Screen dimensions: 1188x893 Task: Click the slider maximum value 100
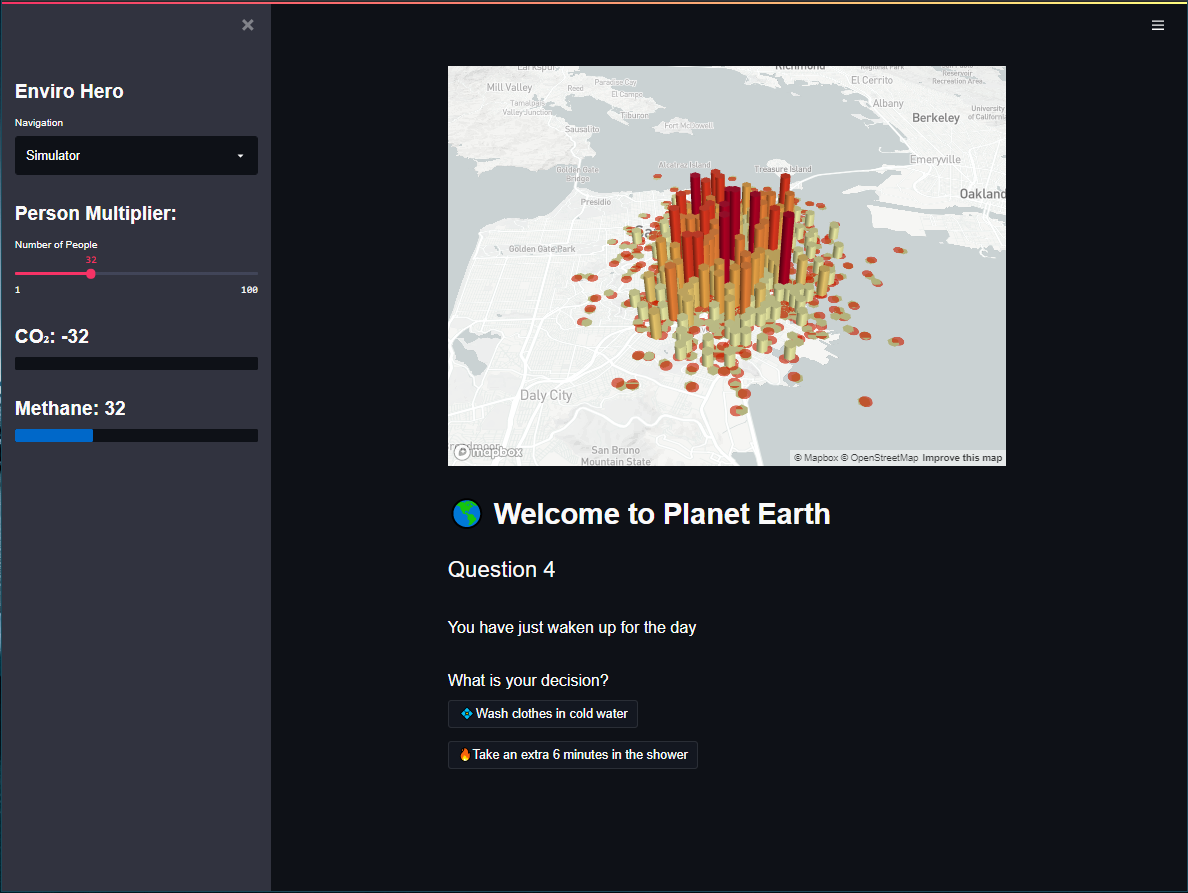(x=249, y=290)
